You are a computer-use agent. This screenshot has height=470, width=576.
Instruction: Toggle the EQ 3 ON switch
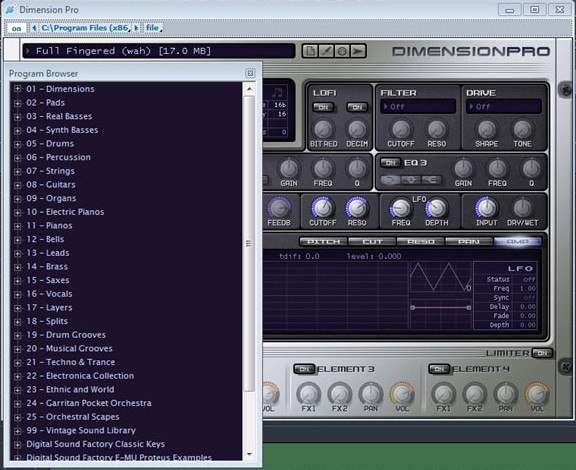pyautogui.click(x=390, y=163)
